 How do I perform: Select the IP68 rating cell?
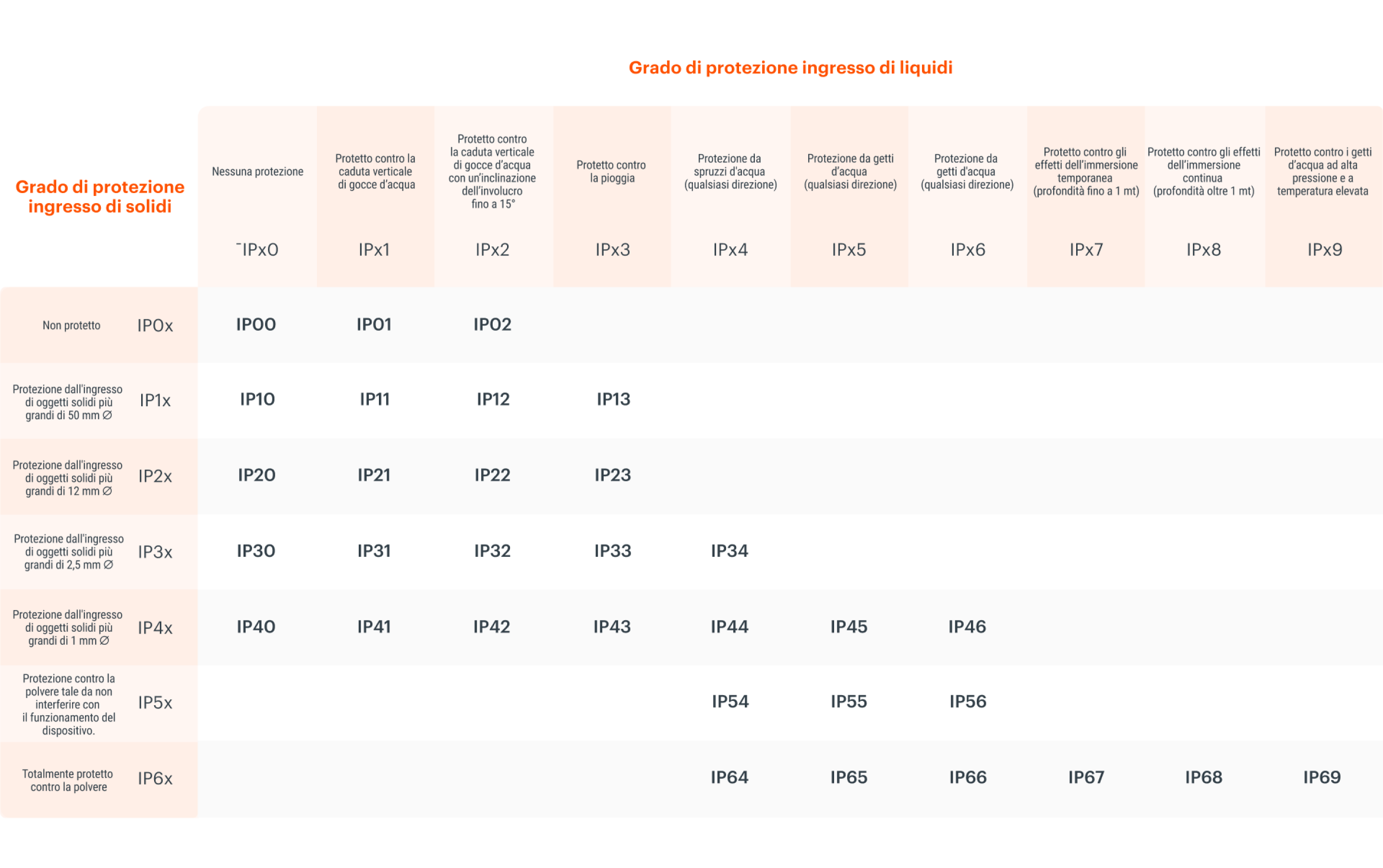pyautogui.click(x=1203, y=777)
